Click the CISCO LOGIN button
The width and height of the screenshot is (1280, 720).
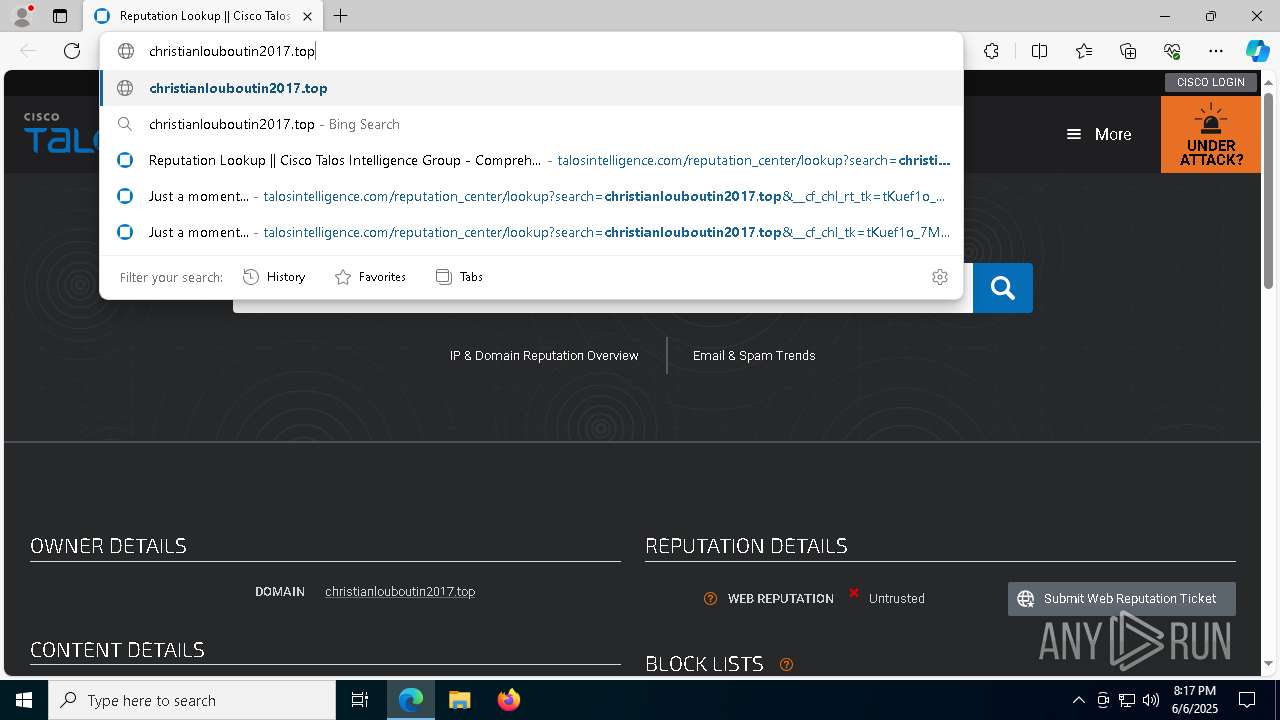1210,82
